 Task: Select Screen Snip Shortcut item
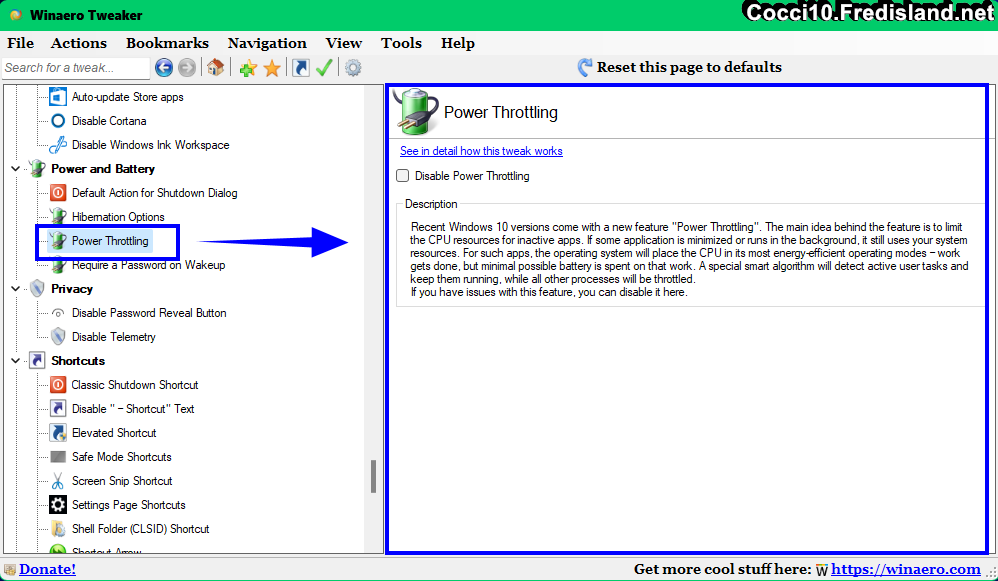pos(122,481)
